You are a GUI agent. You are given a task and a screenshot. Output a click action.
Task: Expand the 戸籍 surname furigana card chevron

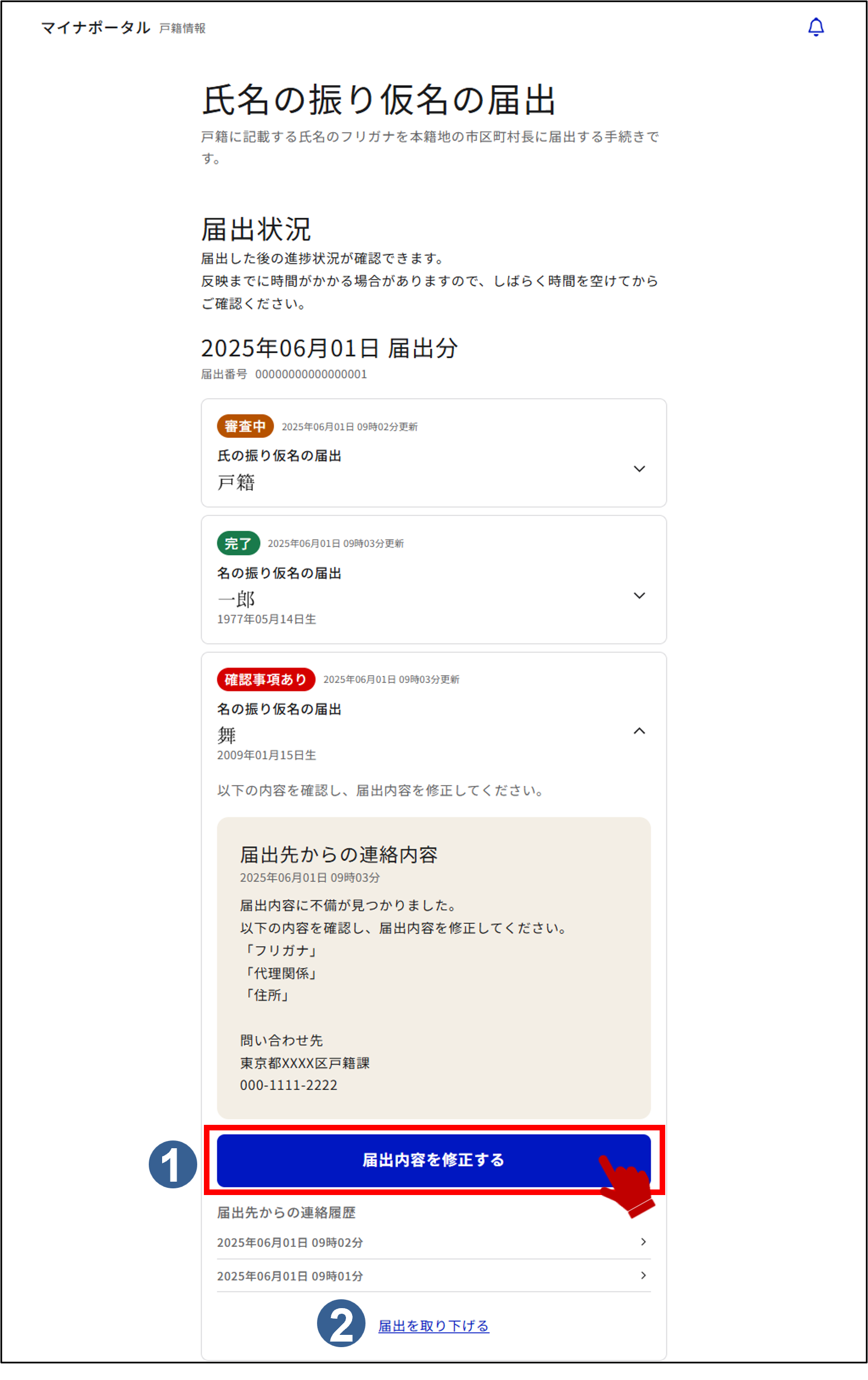639,469
